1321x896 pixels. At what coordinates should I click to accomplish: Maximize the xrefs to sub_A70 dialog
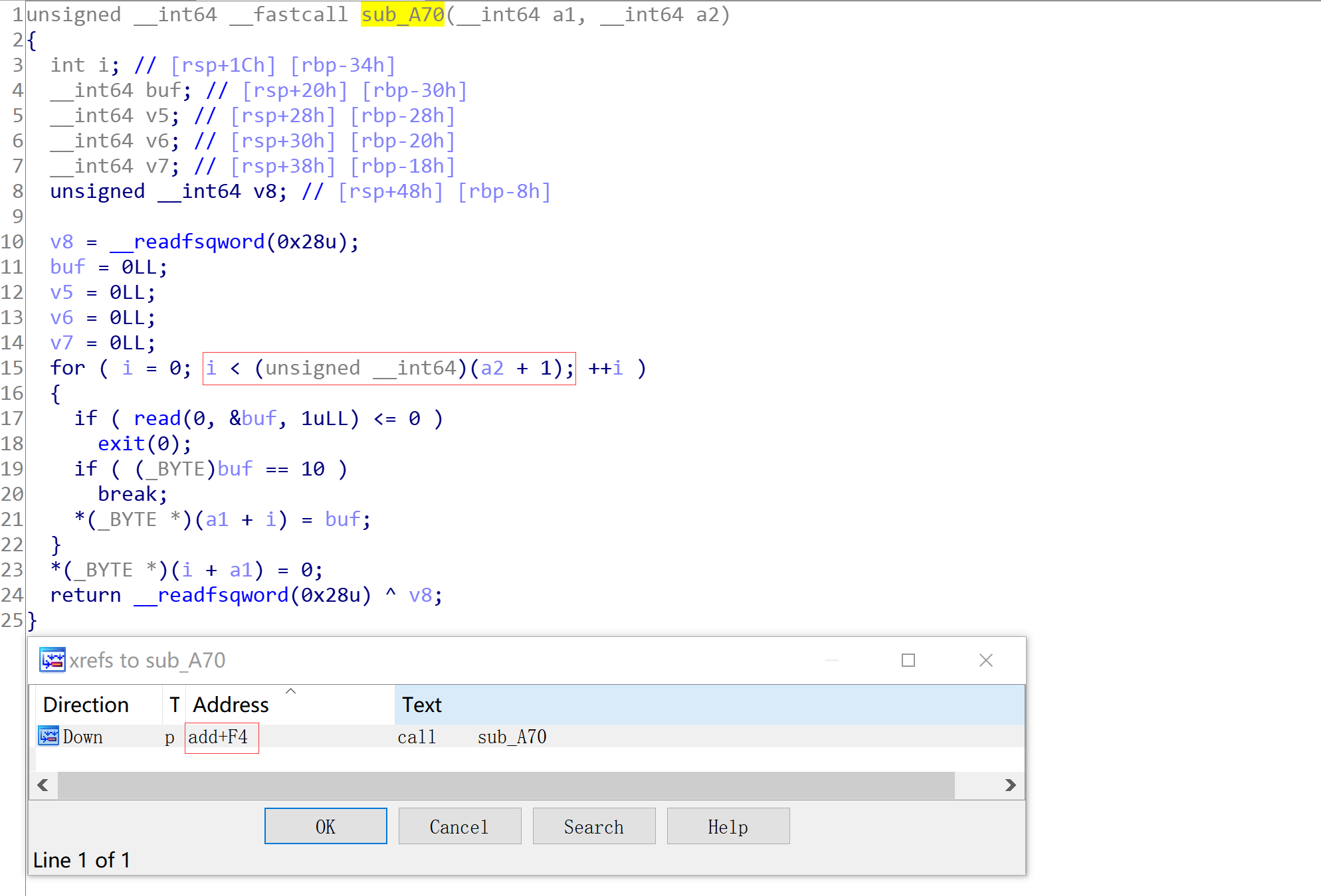[908, 660]
